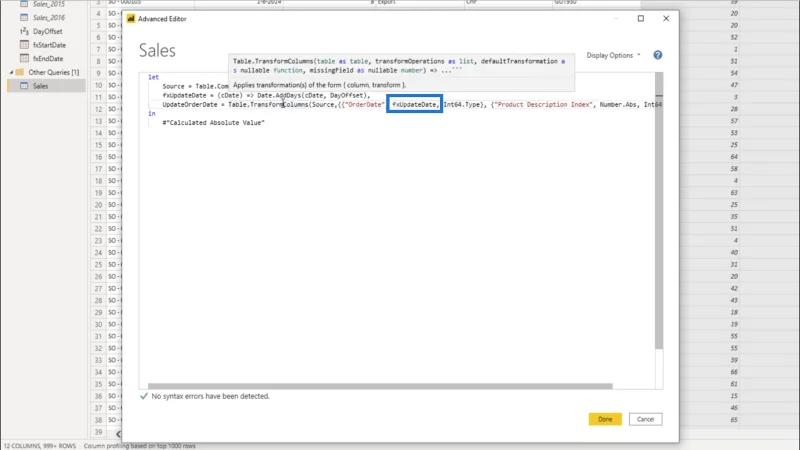Select the Sales_2016 query
Screen dimensions: 800x450
48,17
